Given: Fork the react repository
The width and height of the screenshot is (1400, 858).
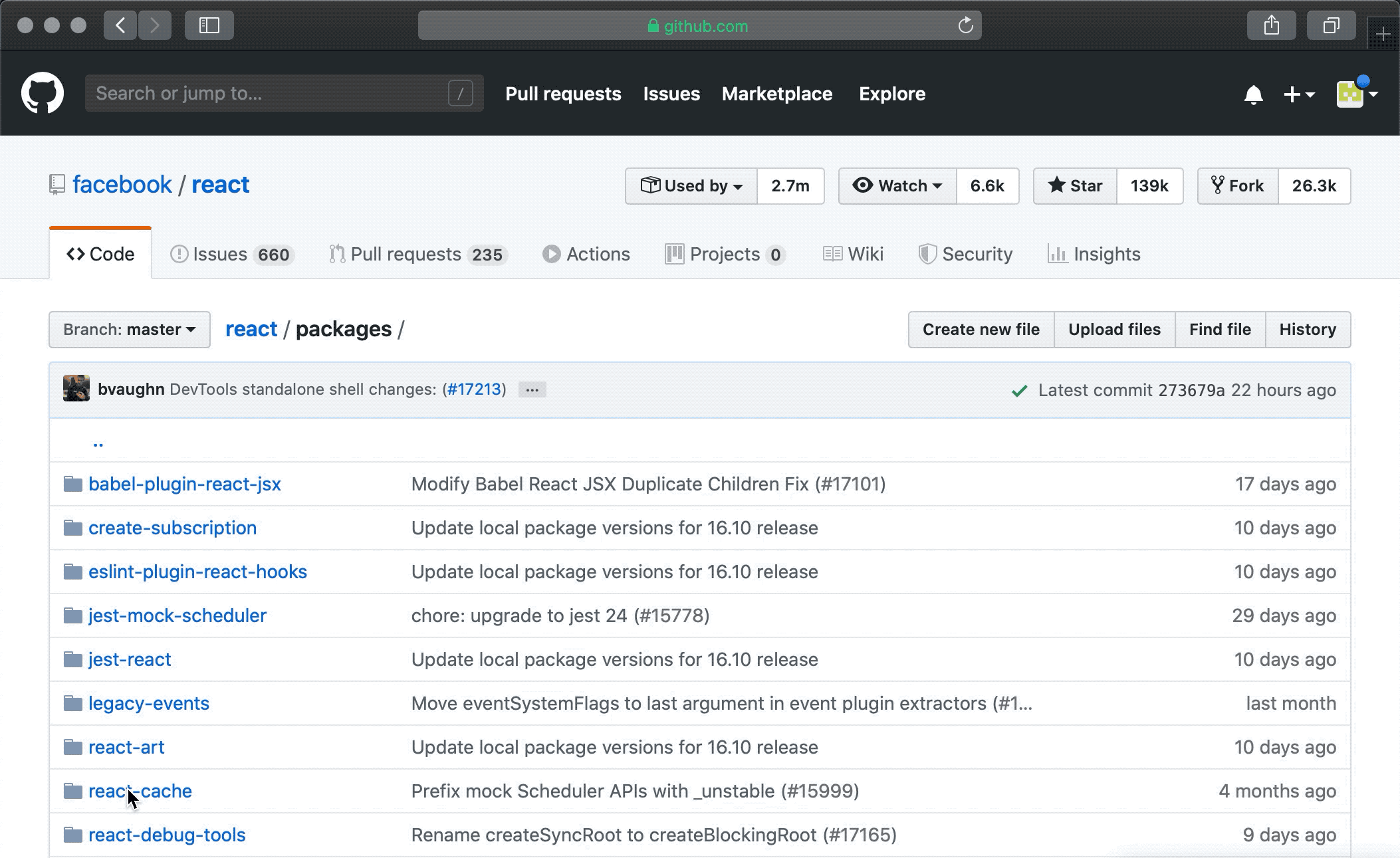Looking at the screenshot, I should (1237, 186).
